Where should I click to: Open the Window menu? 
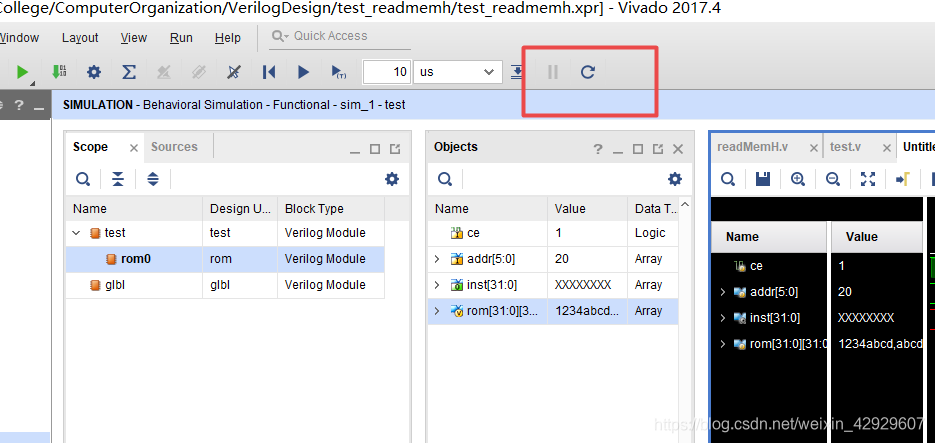[19, 38]
